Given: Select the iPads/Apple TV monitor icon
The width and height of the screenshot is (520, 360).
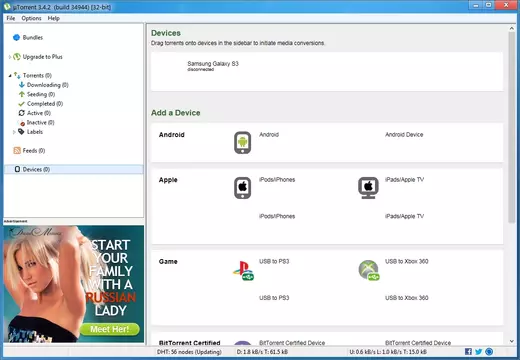Looking at the screenshot, I should click(x=368, y=188).
